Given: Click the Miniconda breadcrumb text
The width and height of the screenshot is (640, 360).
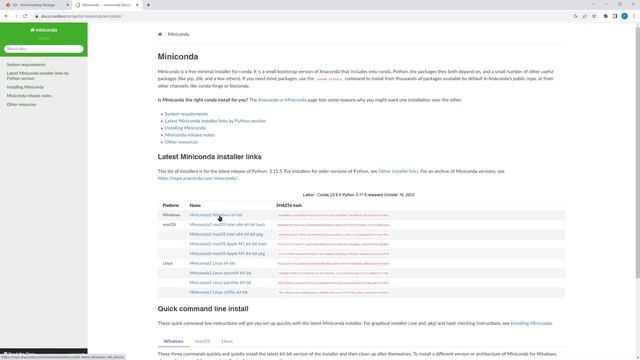Looking at the screenshot, I should point(178,34).
